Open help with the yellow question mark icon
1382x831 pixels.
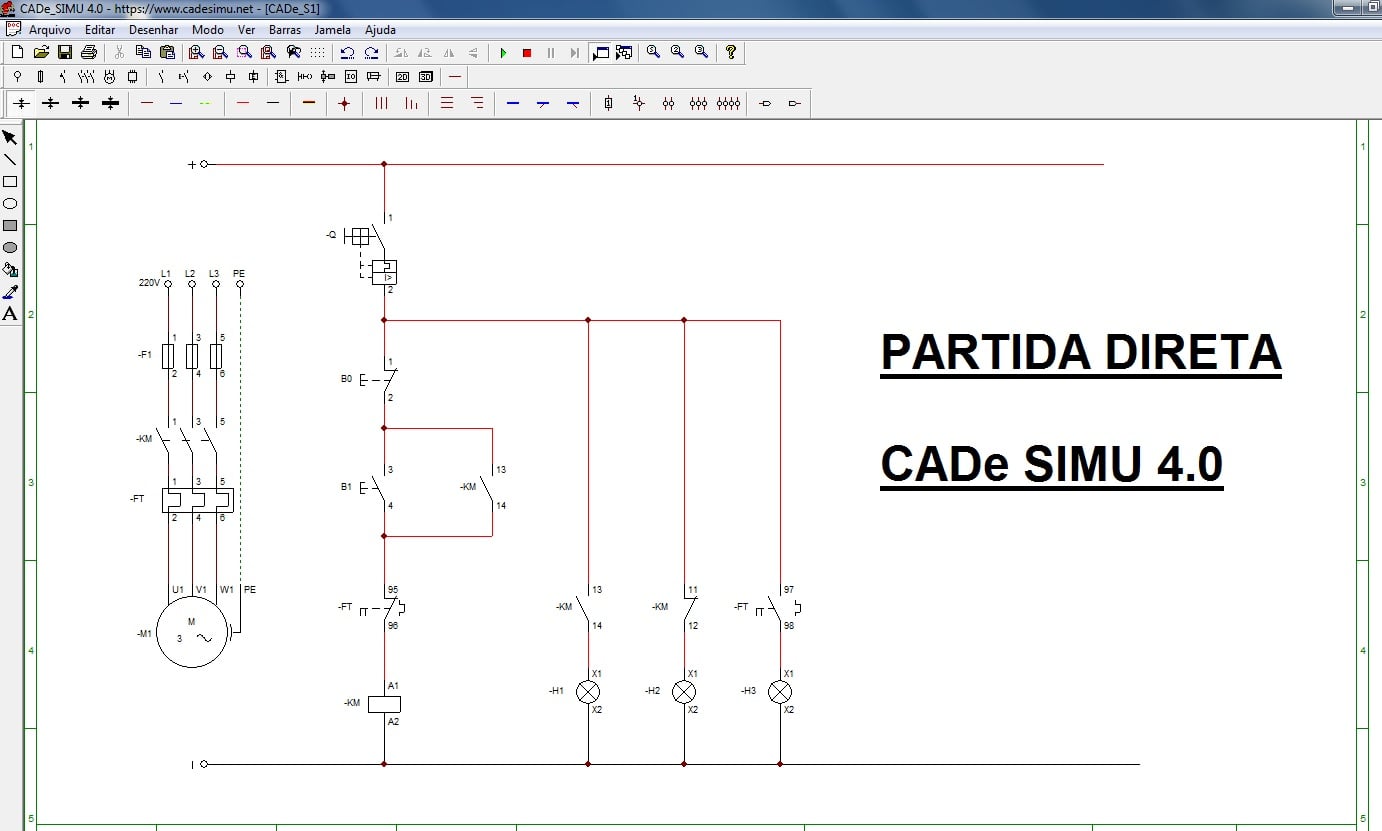coord(731,52)
